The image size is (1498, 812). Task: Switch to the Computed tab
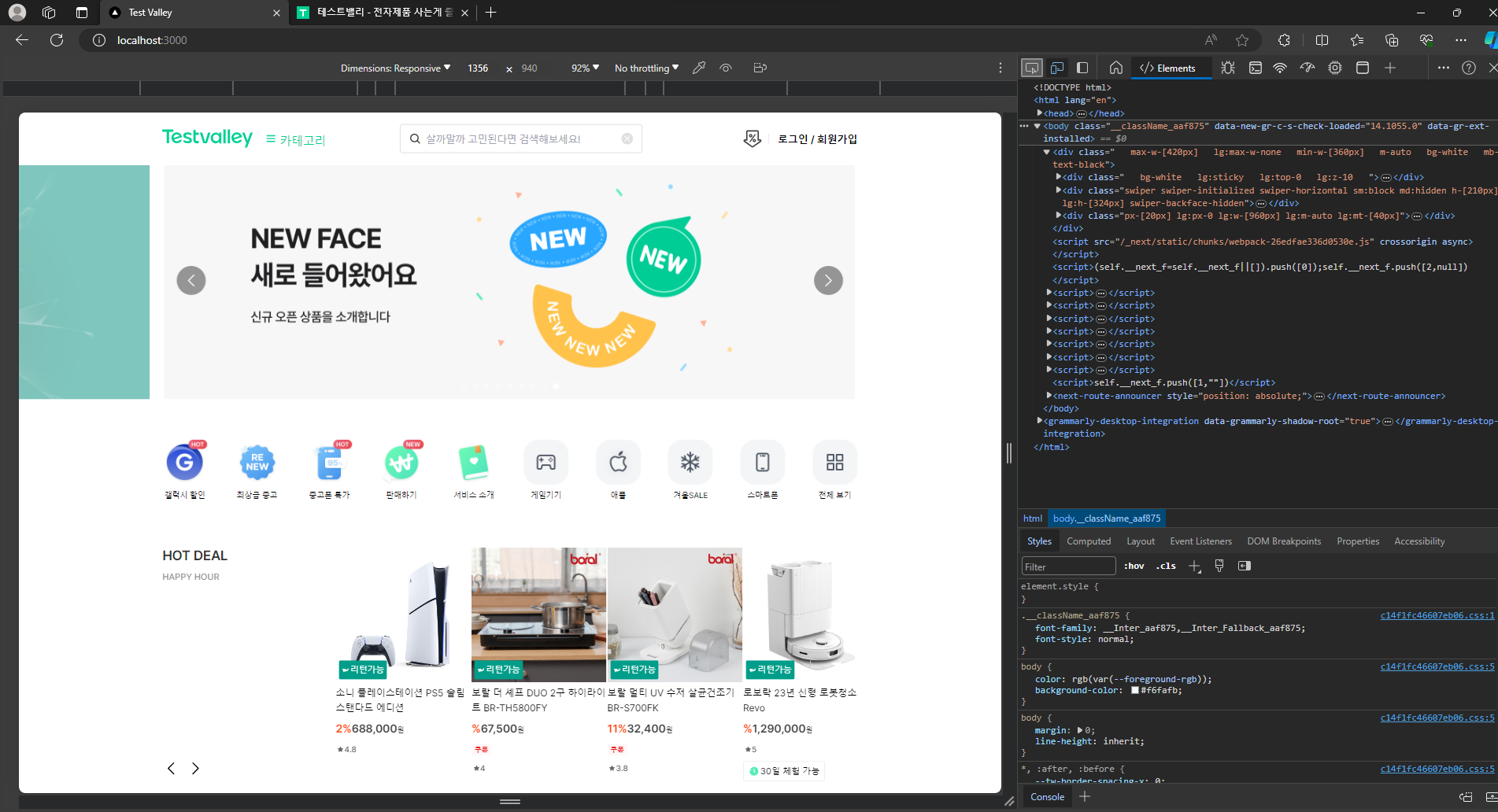(x=1089, y=541)
